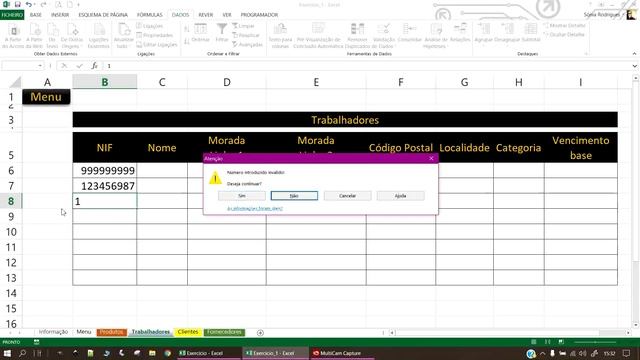Image resolution: width=640 pixels, height=360 pixels.
Task: Import data with A Partir da Web
Action: click(x=34, y=36)
